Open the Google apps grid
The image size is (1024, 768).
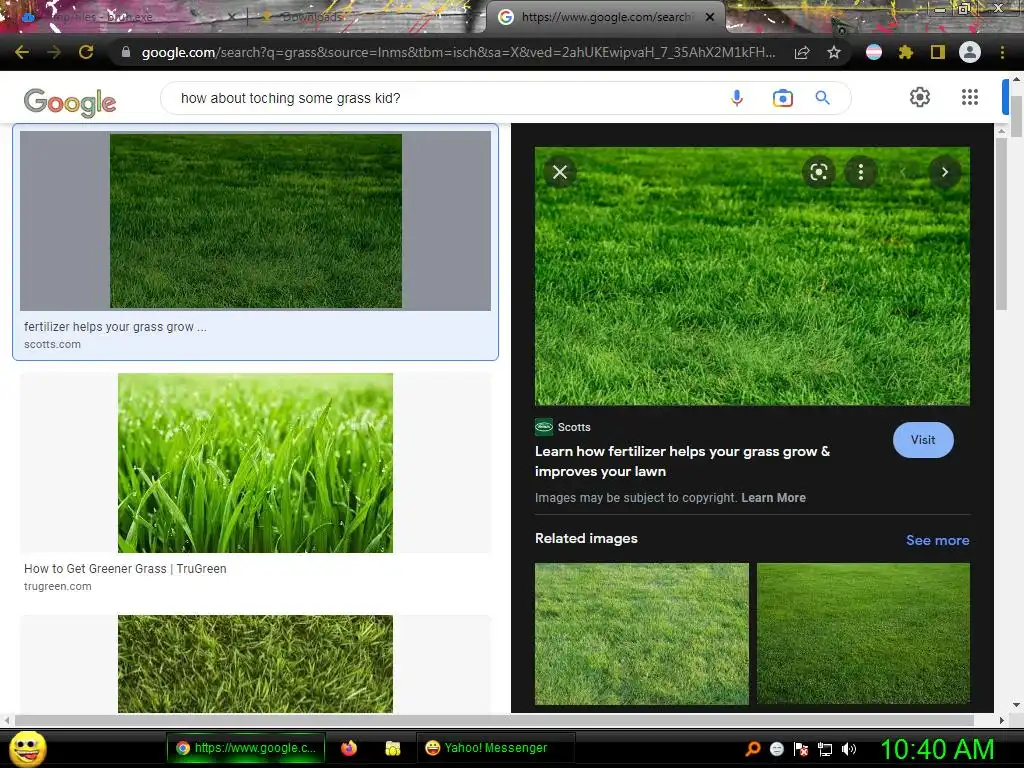click(970, 97)
